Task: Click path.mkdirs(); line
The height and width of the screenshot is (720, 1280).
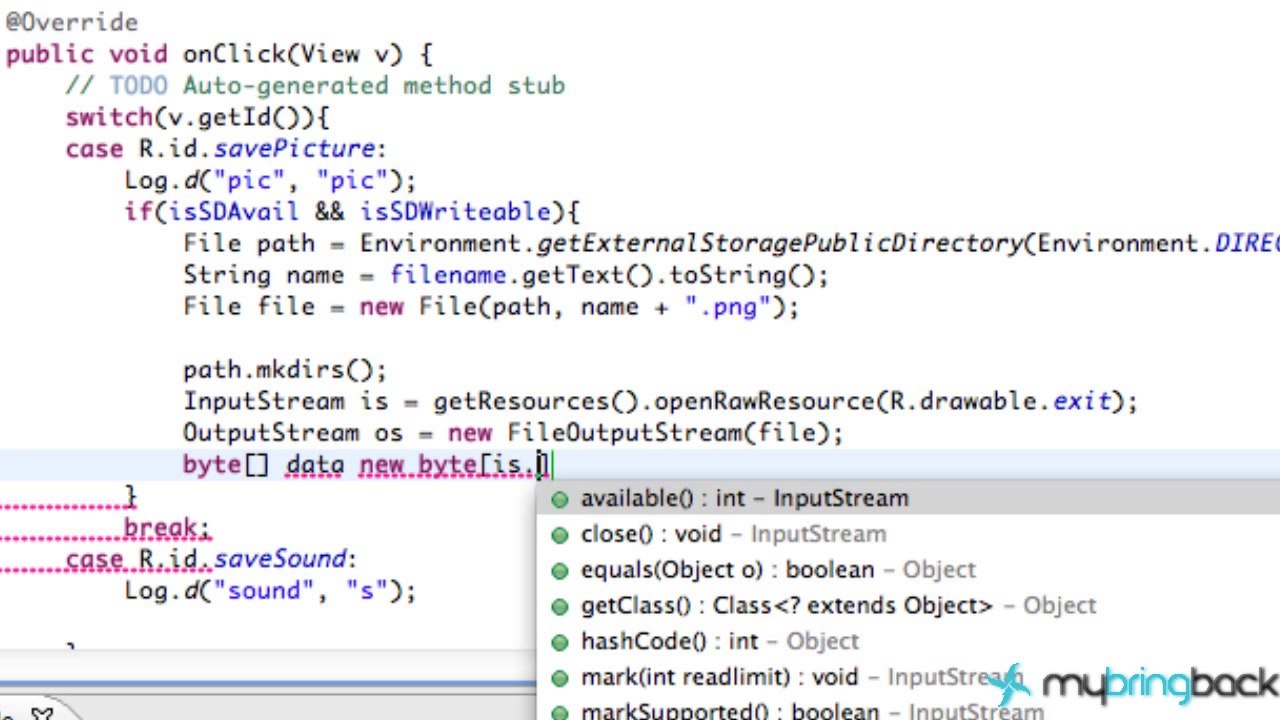Action: 285,370
